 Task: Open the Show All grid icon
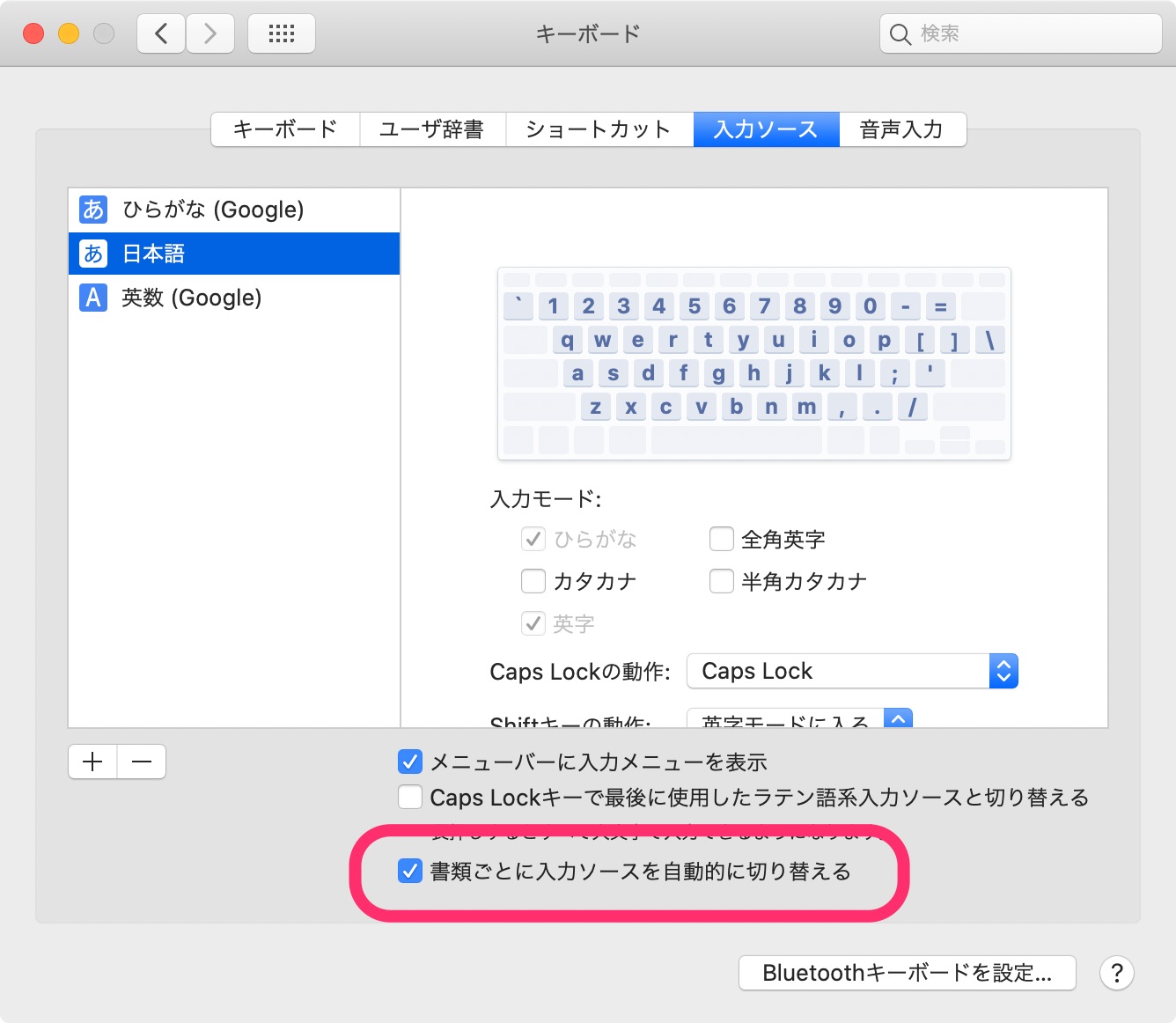[x=281, y=33]
